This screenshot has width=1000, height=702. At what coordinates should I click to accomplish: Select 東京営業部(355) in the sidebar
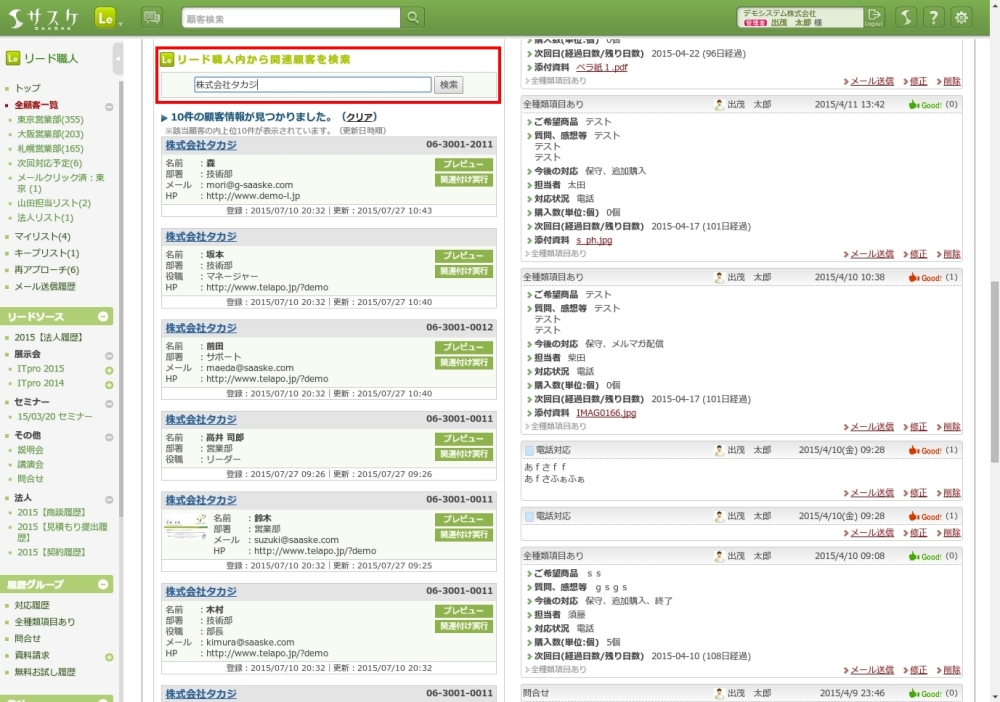[x=50, y=120]
